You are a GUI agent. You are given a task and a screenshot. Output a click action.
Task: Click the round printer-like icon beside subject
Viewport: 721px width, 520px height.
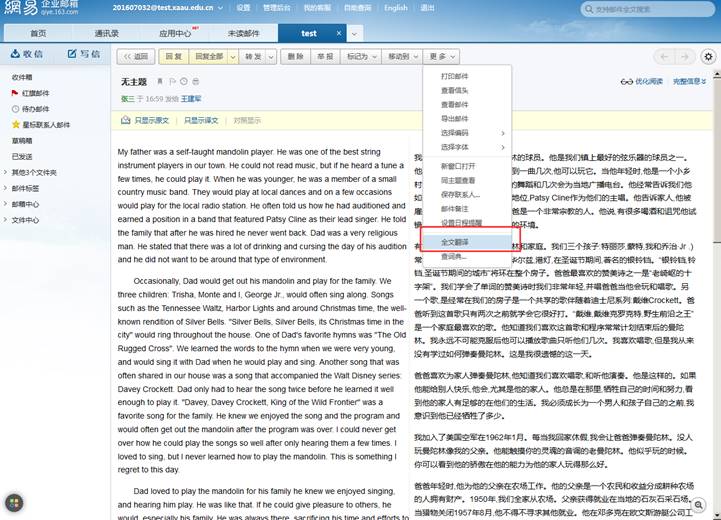point(196,81)
